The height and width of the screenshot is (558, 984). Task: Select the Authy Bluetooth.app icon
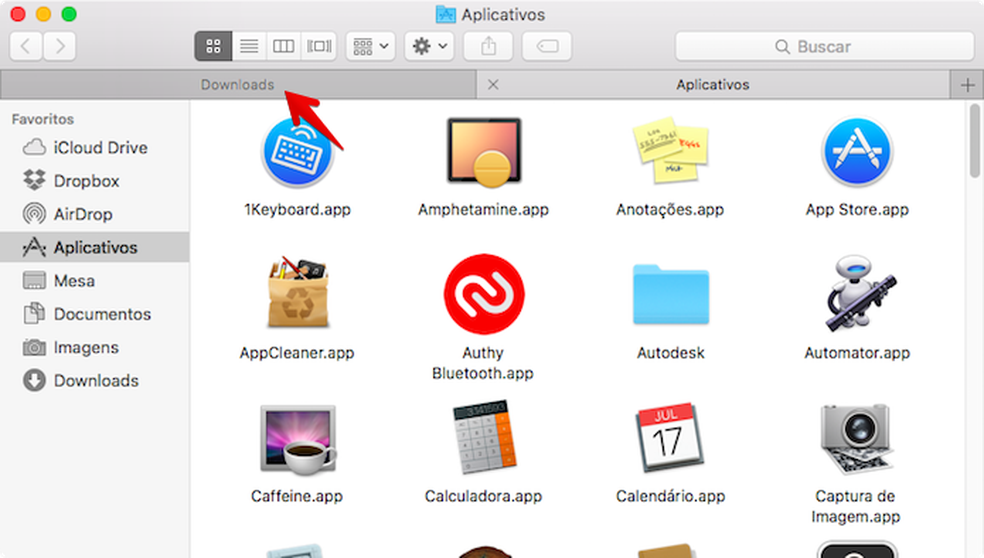point(484,294)
